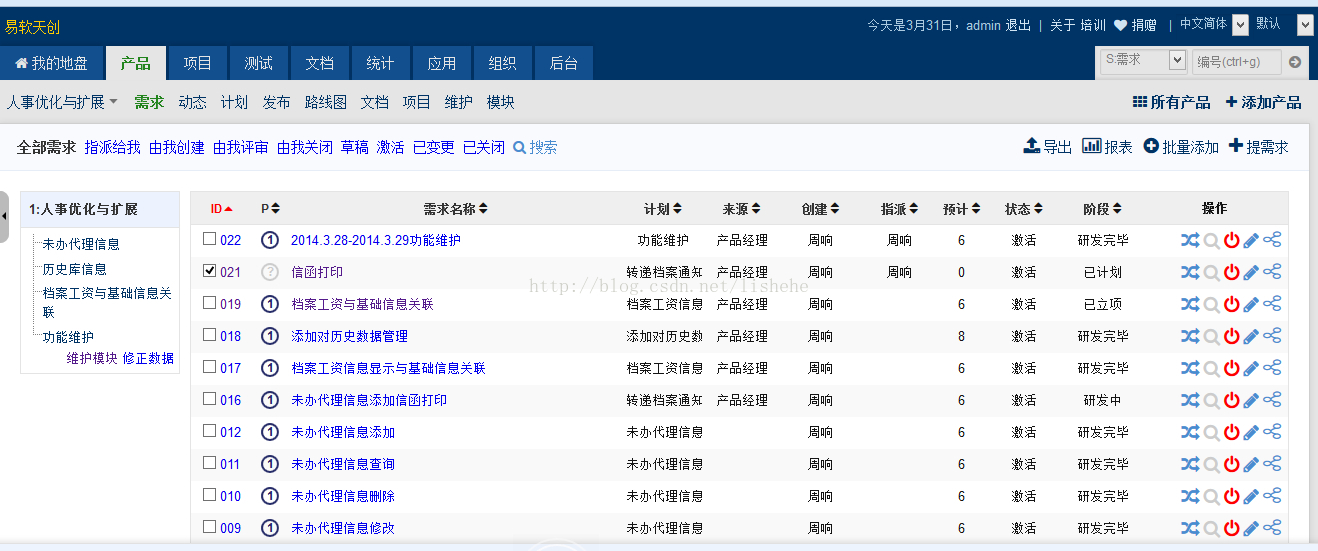Click the pencil edit icon for story 018

tap(1251, 336)
